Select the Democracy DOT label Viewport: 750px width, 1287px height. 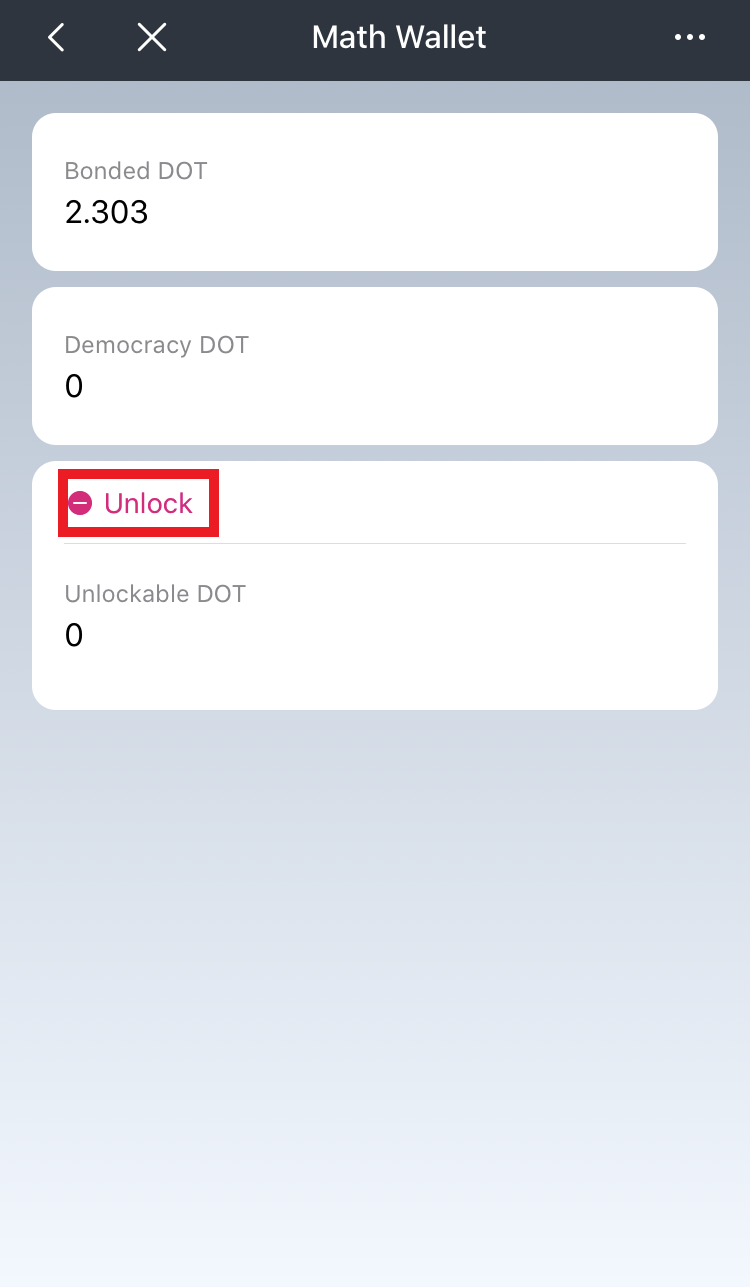coord(156,345)
